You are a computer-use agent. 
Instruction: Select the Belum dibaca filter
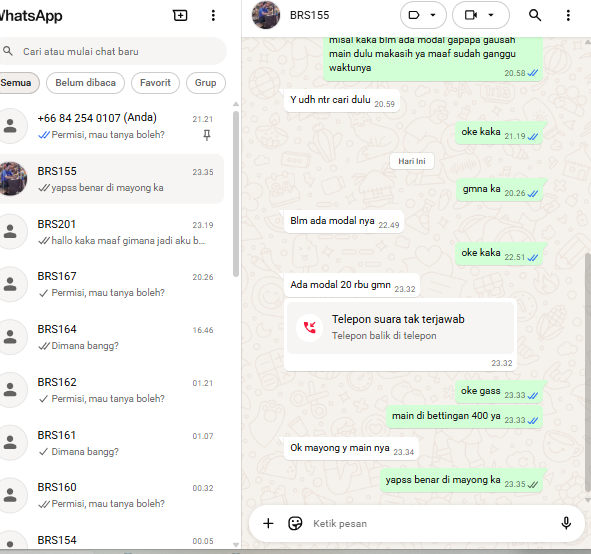pos(86,83)
